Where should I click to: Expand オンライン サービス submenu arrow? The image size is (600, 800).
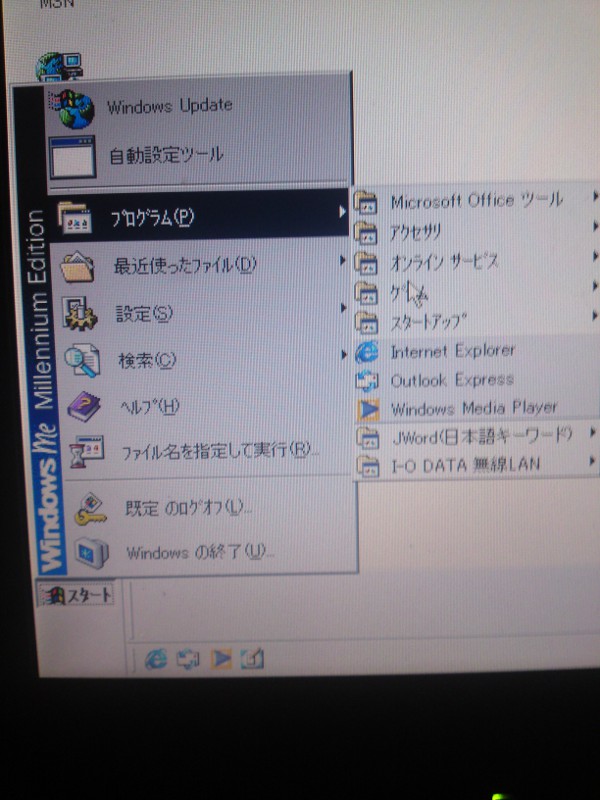click(x=595, y=256)
